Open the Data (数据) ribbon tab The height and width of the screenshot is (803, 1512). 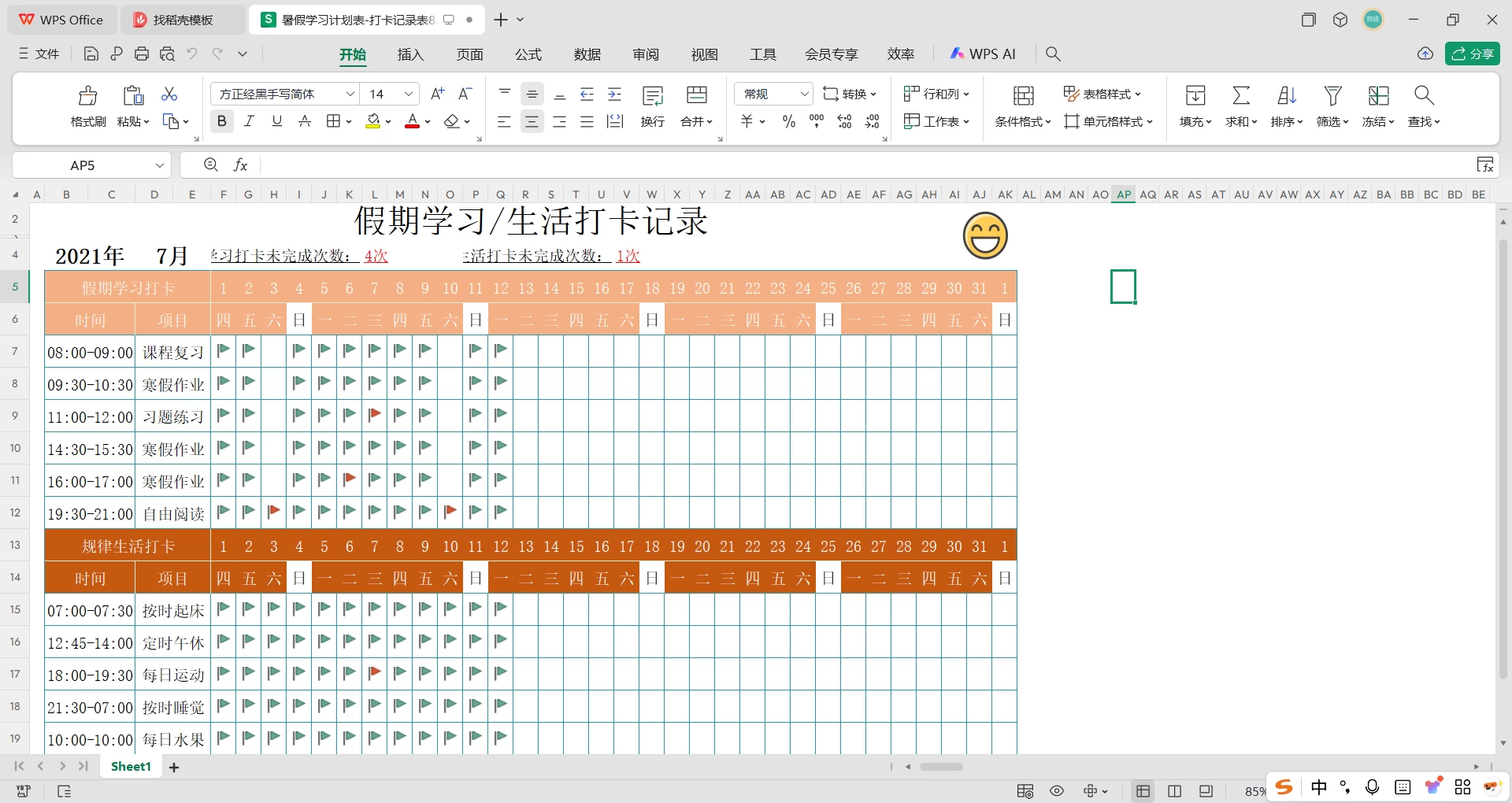coord(587,54)
